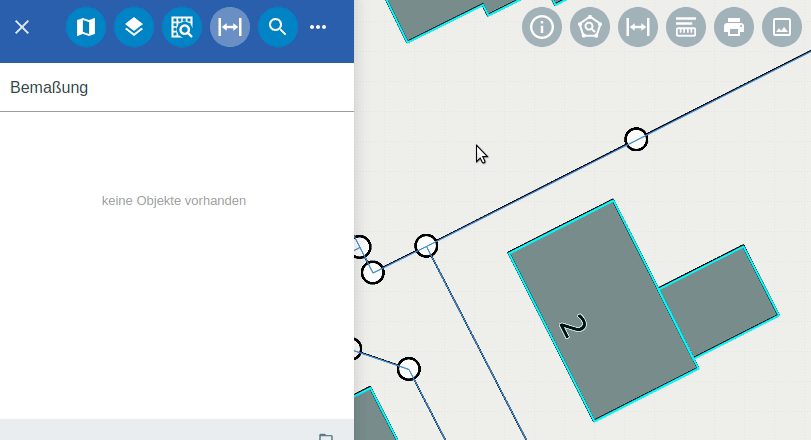
Task: Select the ruler measure tool
Action: click(686, 27)
